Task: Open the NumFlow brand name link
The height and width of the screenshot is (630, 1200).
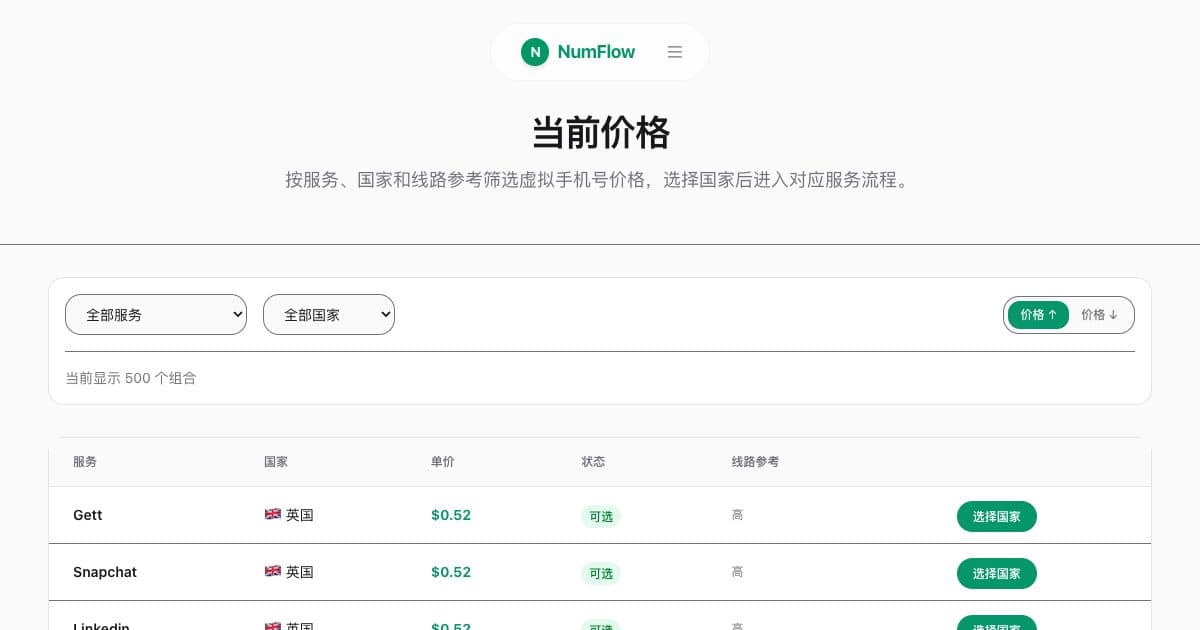Action: click(x=596, y=52)
